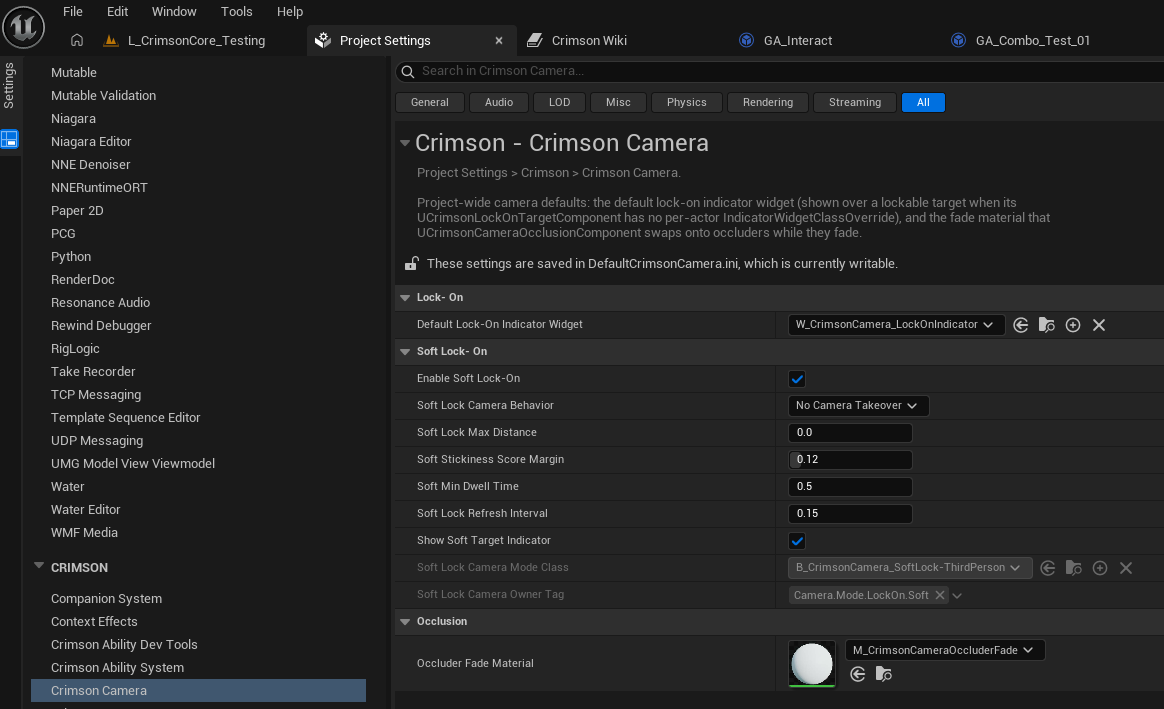Browse to Soft Lock Camera Mode Class asset
Image resolution: width=1164 pixels, height=709 pixels.
point(1073,568)
